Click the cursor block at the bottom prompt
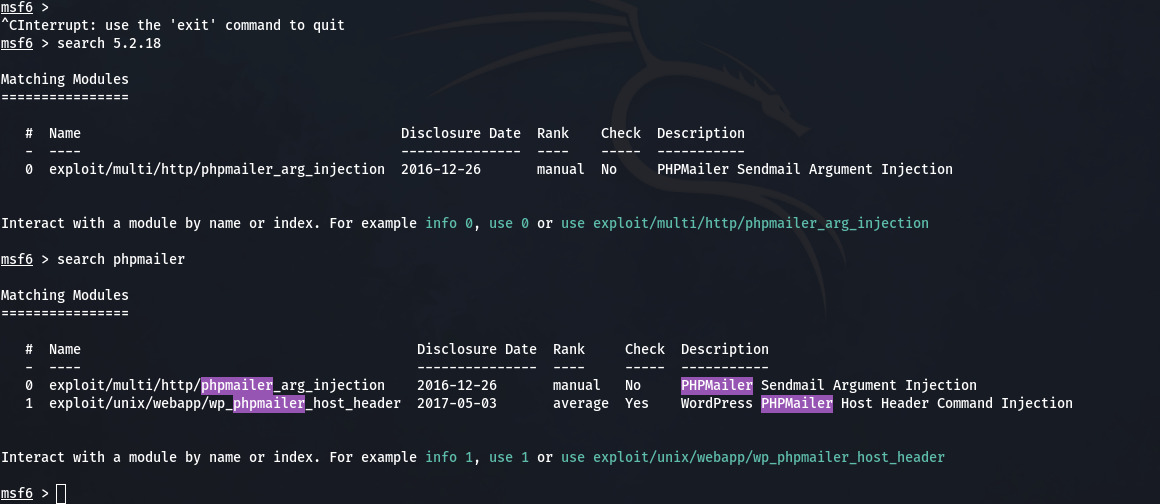This screenshot has width=1160, height=504. (61, 493)
